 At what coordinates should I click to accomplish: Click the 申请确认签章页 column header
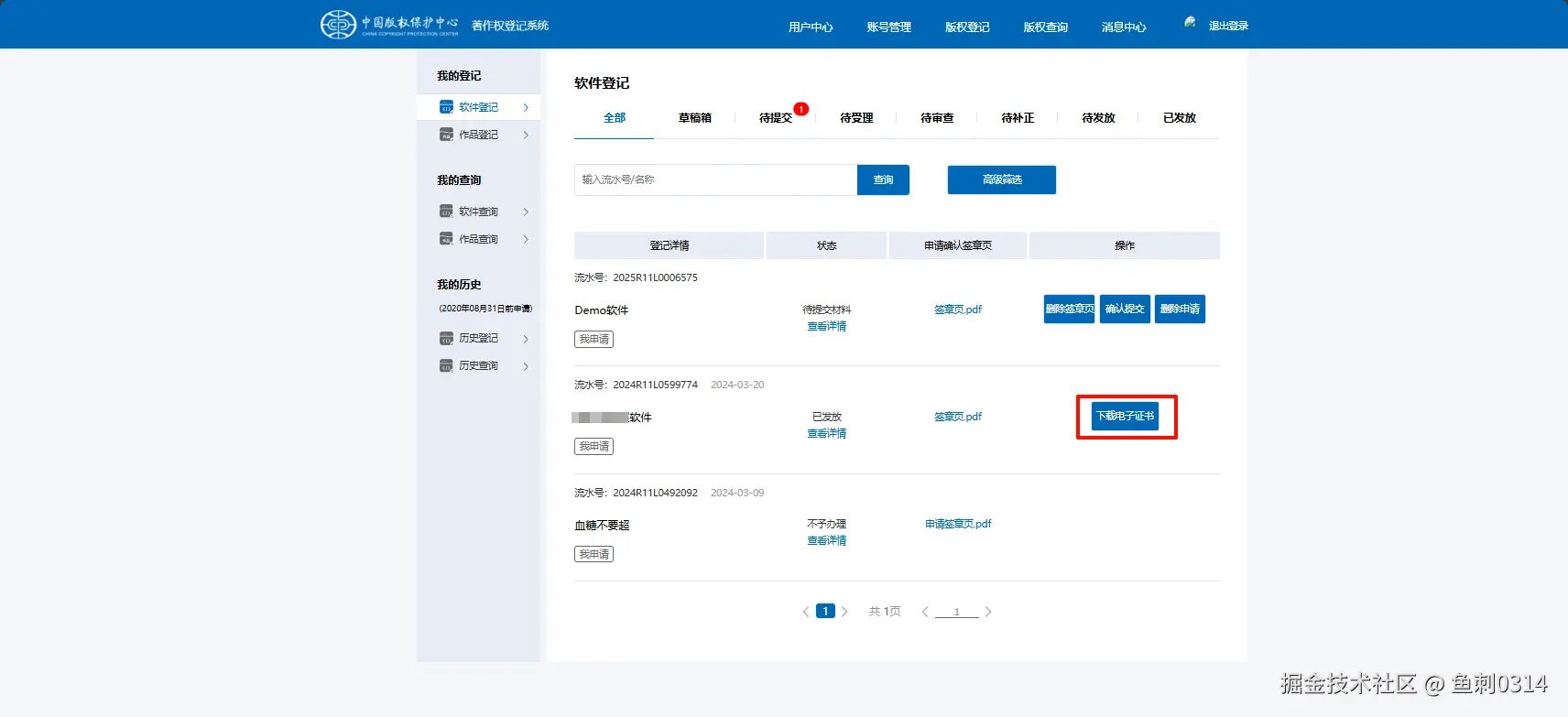[958, 245]
